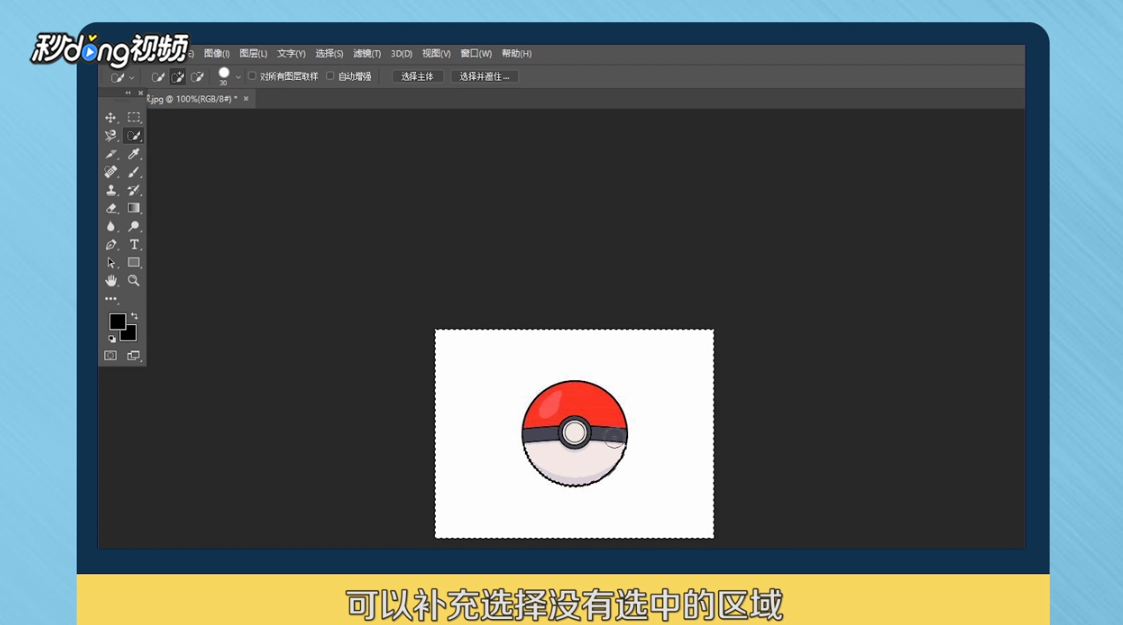This screenshot has height=625, width=1123.
Task: Open the 滤镜(T) menu
Action: click(x=367, y=54)
